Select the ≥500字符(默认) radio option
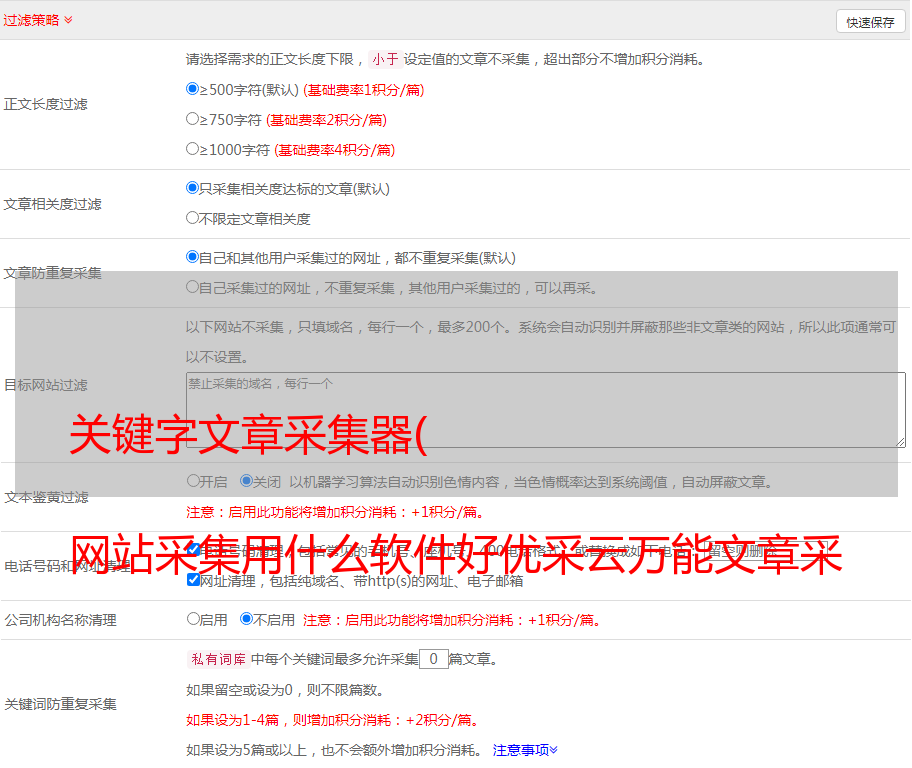This screenshot has height=768, width=912. tap(192, 89)
